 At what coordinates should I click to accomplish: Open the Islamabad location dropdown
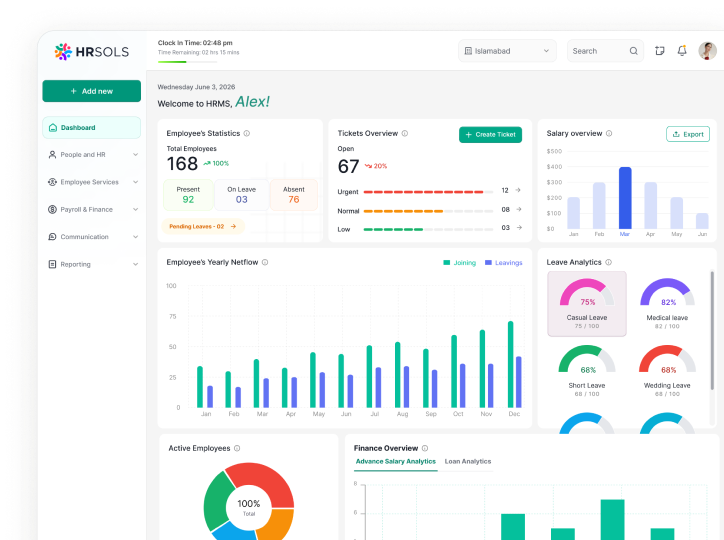coord(507,51)
